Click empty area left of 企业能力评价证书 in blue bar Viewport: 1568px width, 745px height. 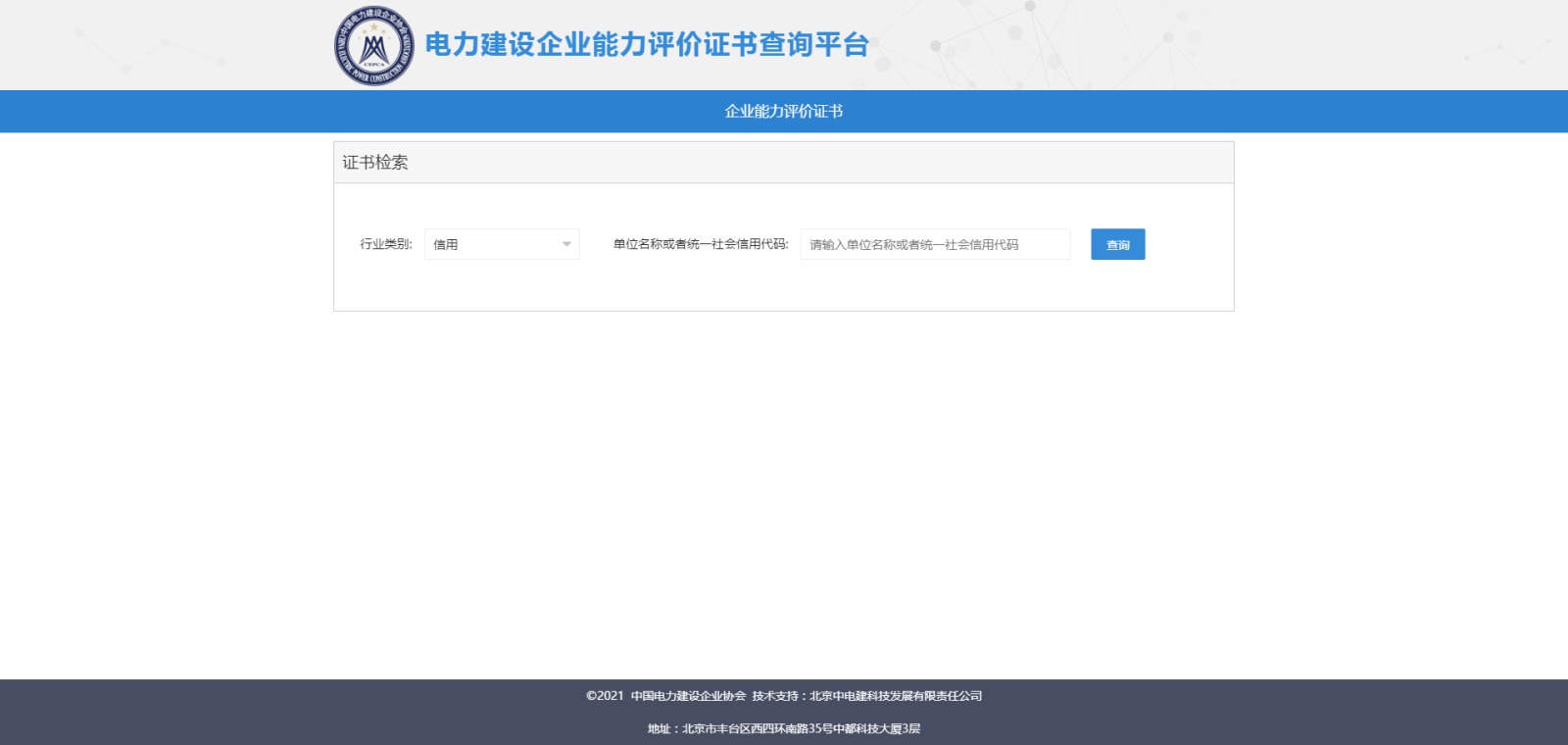pyautogui.click(x=392, y=112)
